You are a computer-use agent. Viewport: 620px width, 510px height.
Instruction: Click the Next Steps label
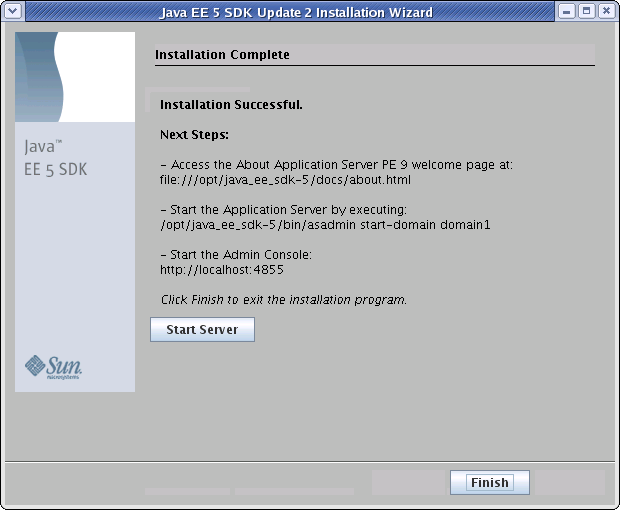tap(194, 135)
